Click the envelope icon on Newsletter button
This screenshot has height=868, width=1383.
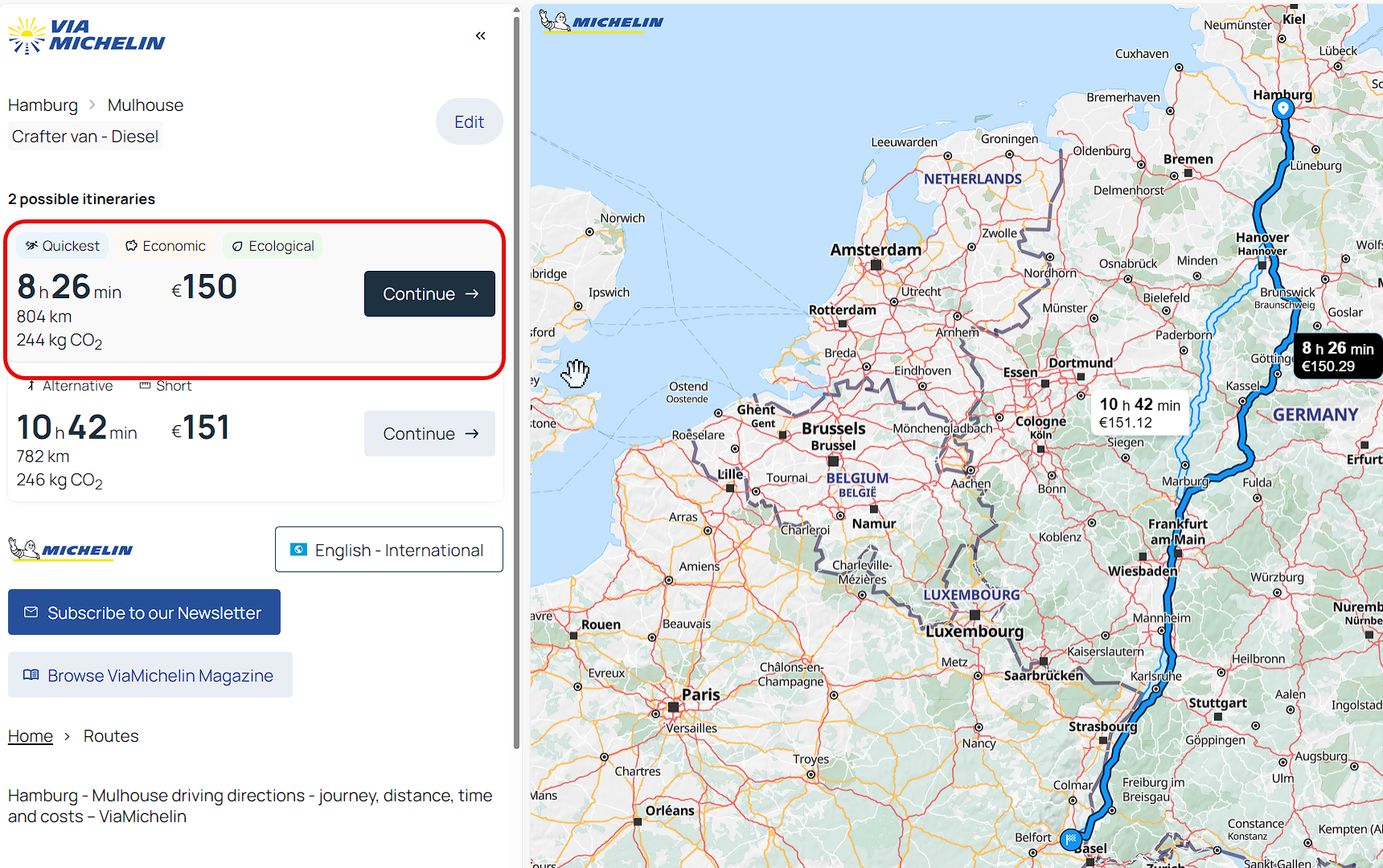[31, 612]
